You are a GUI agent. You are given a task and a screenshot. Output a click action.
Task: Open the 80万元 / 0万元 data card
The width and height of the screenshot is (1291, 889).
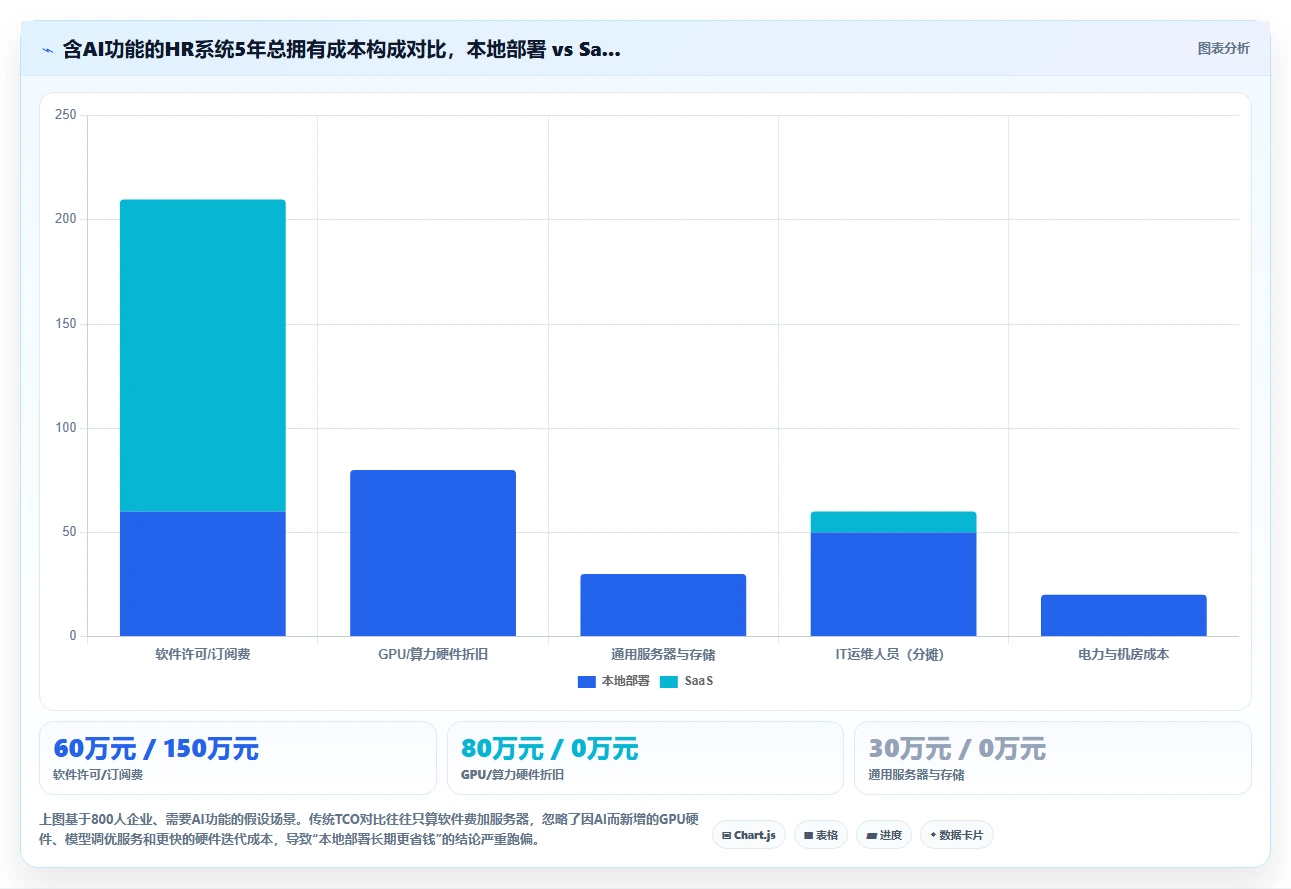coord(645,758)
